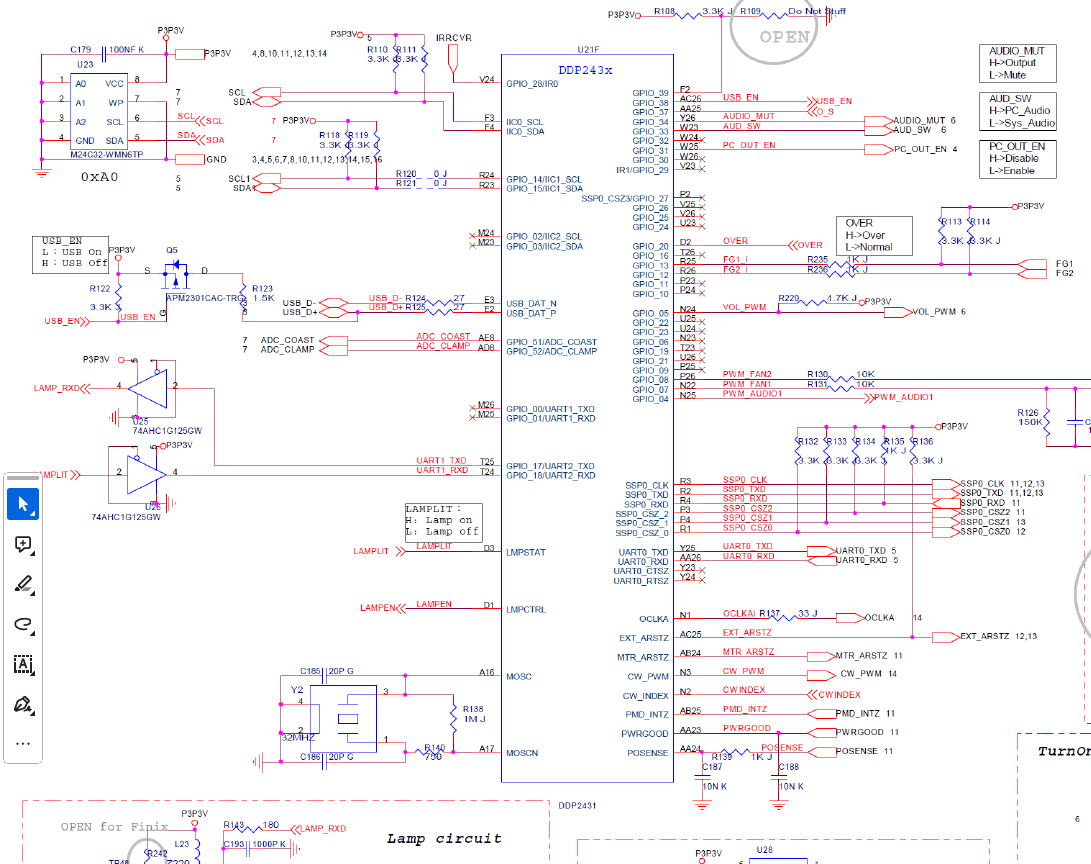Click the C188 capacitor label

pos(789,767)
